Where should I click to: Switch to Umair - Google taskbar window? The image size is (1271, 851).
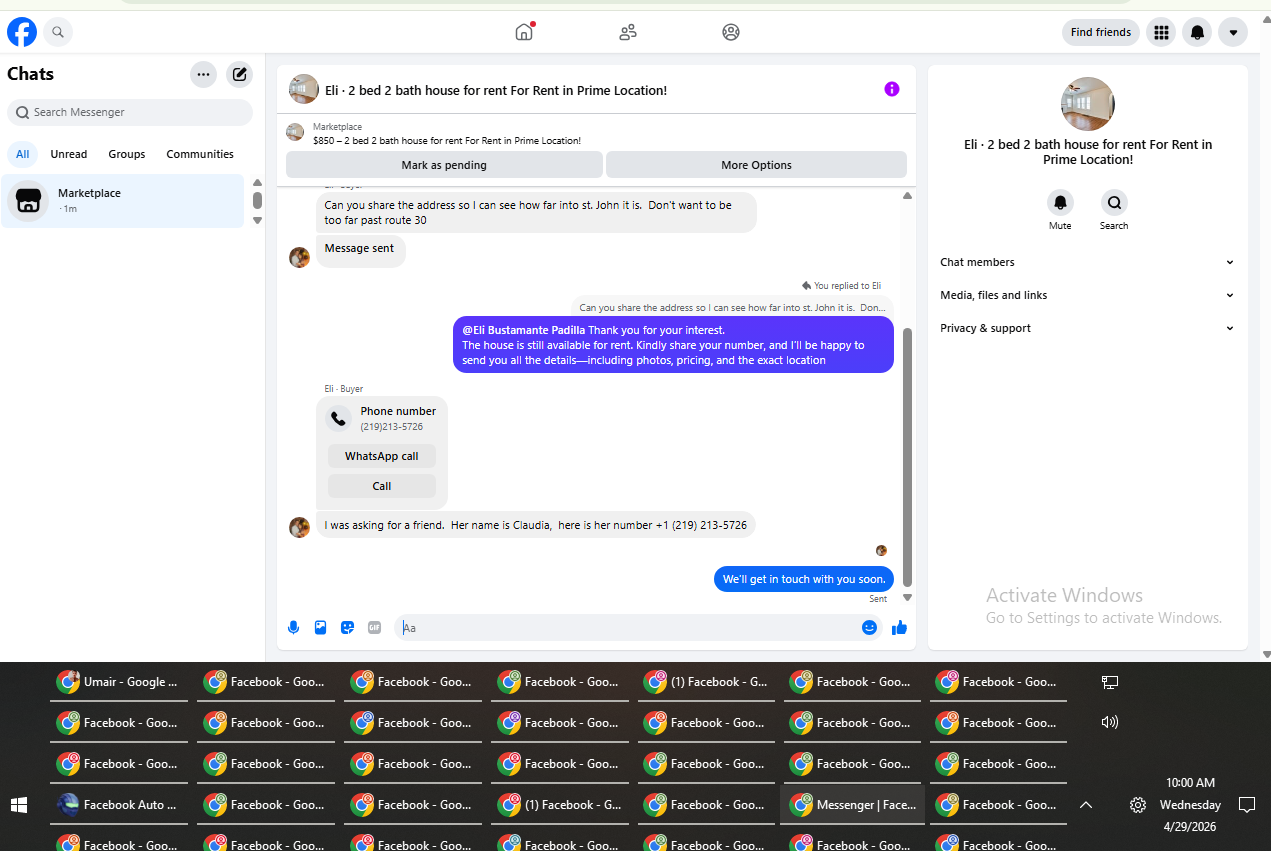[x=119, y=682]
